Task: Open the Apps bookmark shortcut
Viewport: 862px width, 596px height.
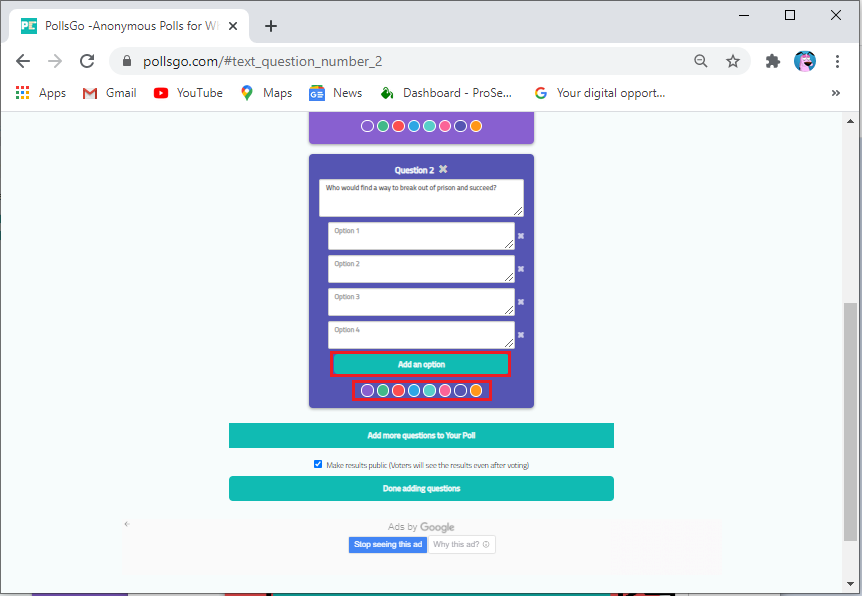Action: [x=41, y=93]
